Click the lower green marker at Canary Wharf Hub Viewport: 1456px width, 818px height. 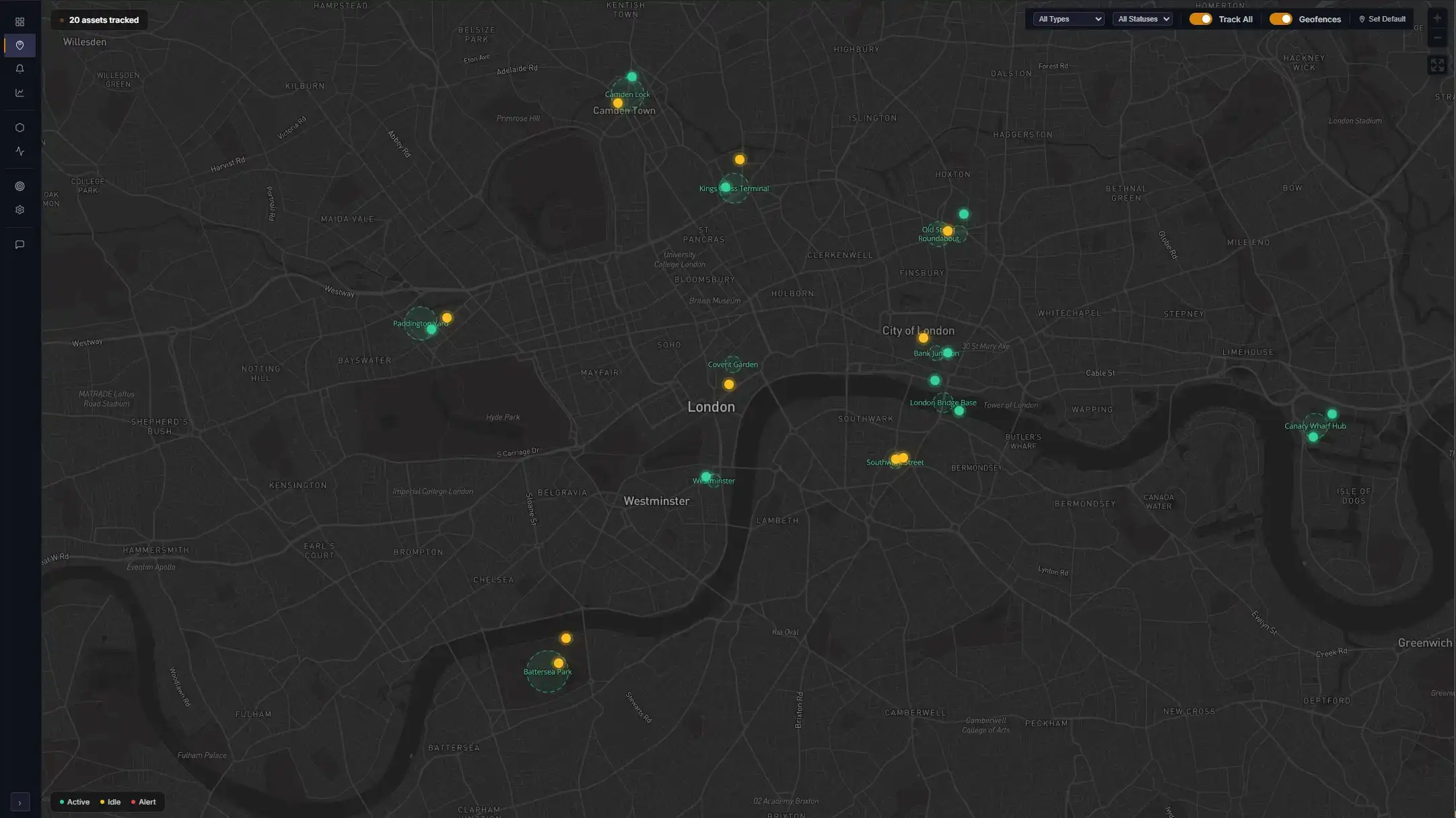1313,437
